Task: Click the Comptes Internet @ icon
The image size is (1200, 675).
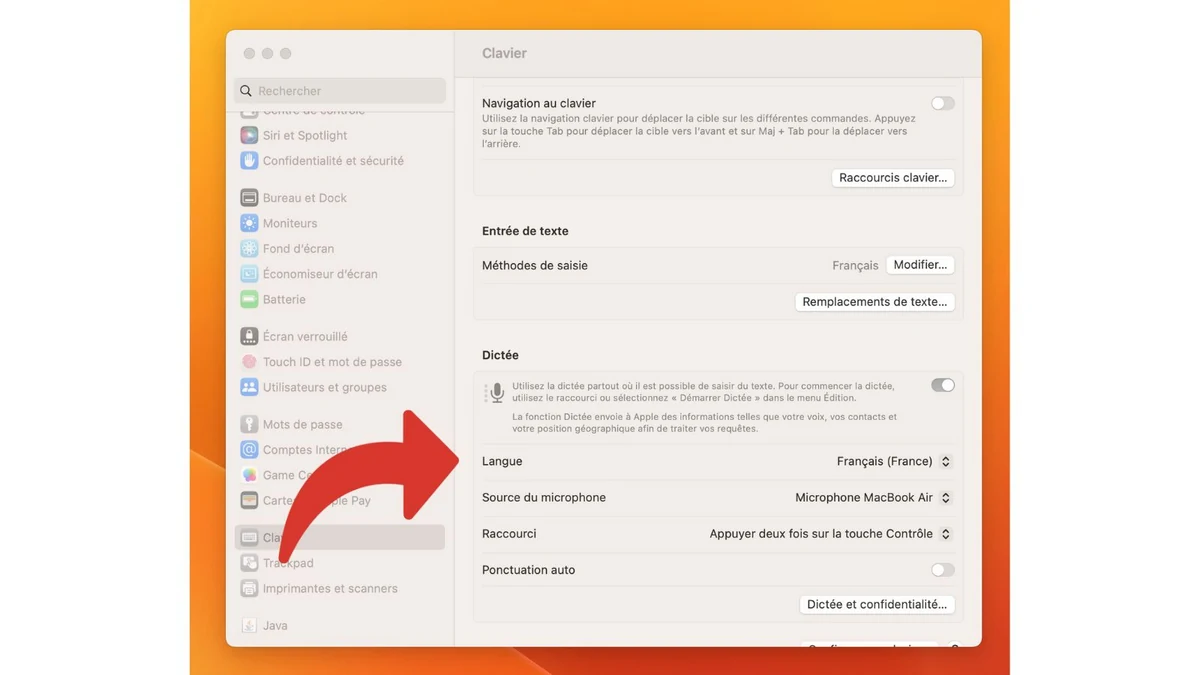Action: (249, 450)
